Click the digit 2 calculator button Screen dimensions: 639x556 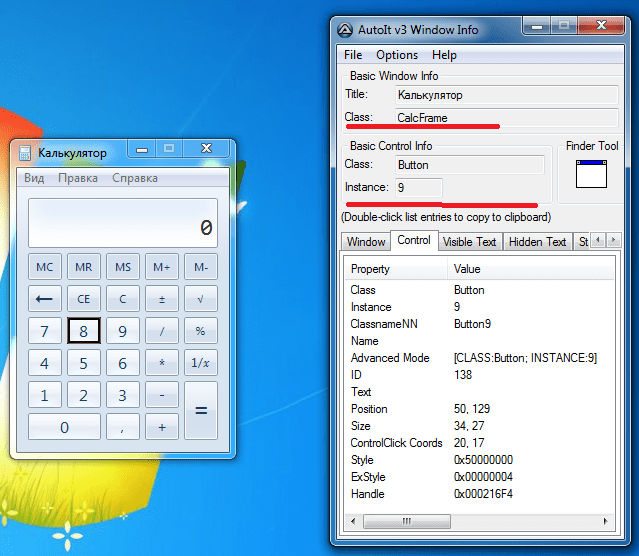click(x=84, y=395)
